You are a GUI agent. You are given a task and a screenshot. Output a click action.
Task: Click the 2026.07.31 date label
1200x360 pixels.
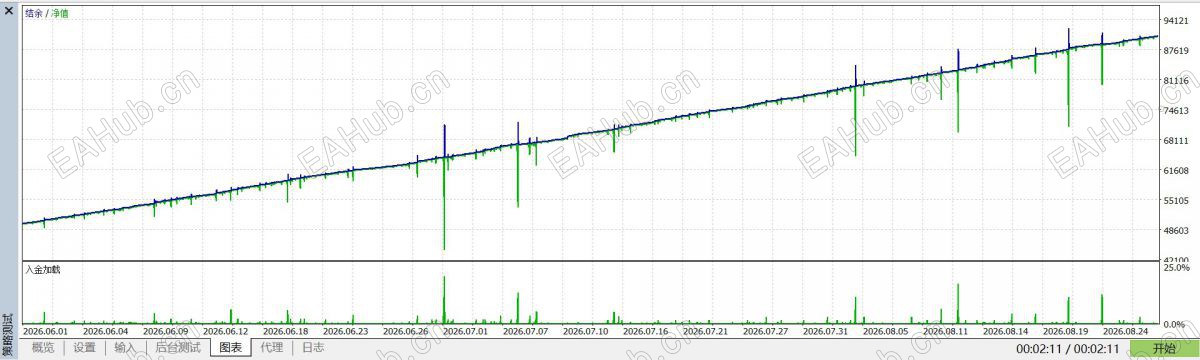[x=825, y=331]
